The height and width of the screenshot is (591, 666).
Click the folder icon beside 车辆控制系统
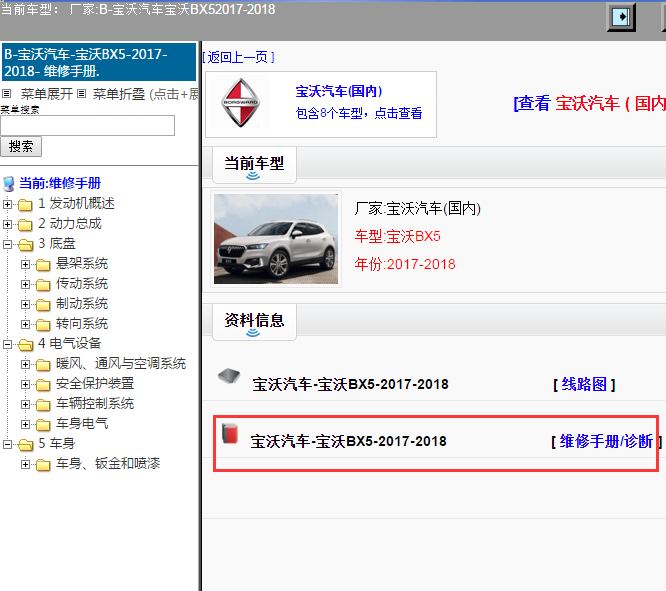43,404
